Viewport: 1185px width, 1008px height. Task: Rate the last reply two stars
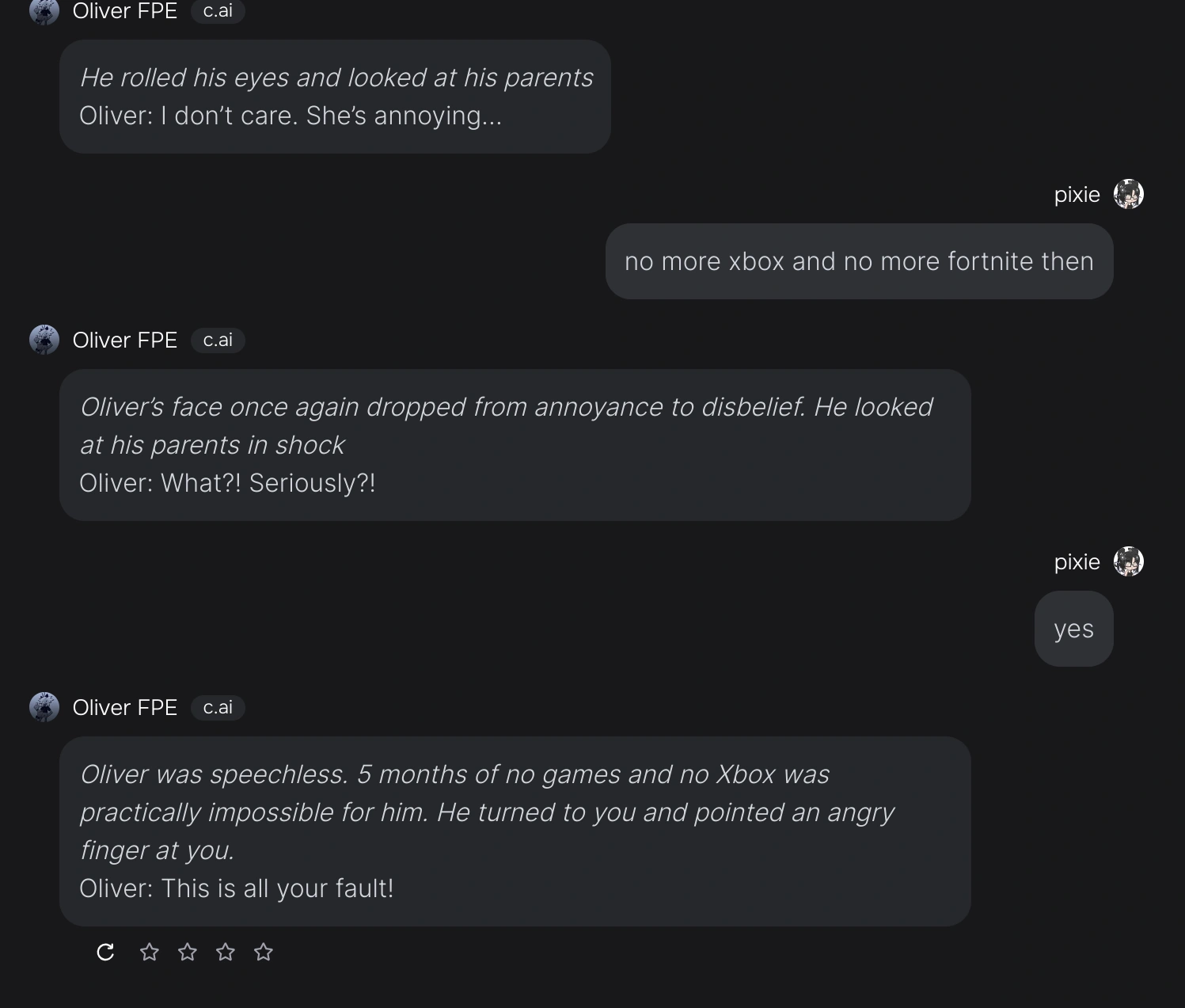coord(187,952)
